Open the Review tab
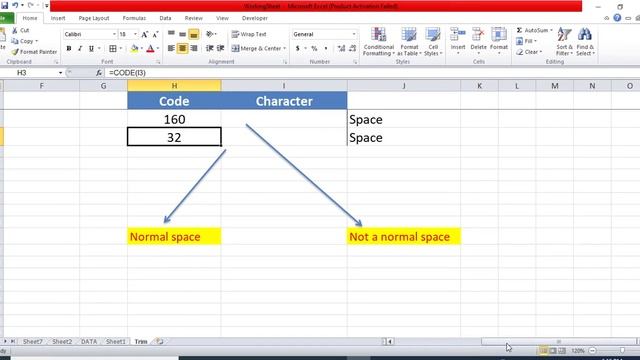 tap(193, 18)
